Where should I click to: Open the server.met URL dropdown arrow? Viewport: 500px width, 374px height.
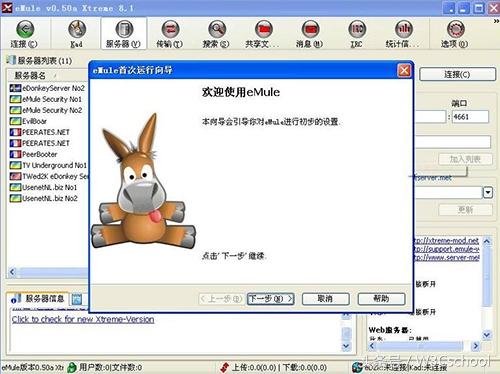488,192
